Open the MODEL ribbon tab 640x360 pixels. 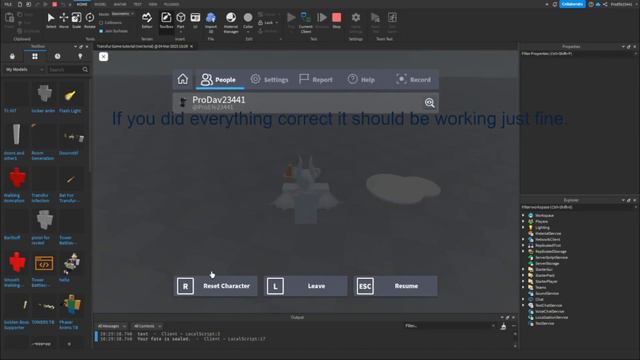(100, 4)
